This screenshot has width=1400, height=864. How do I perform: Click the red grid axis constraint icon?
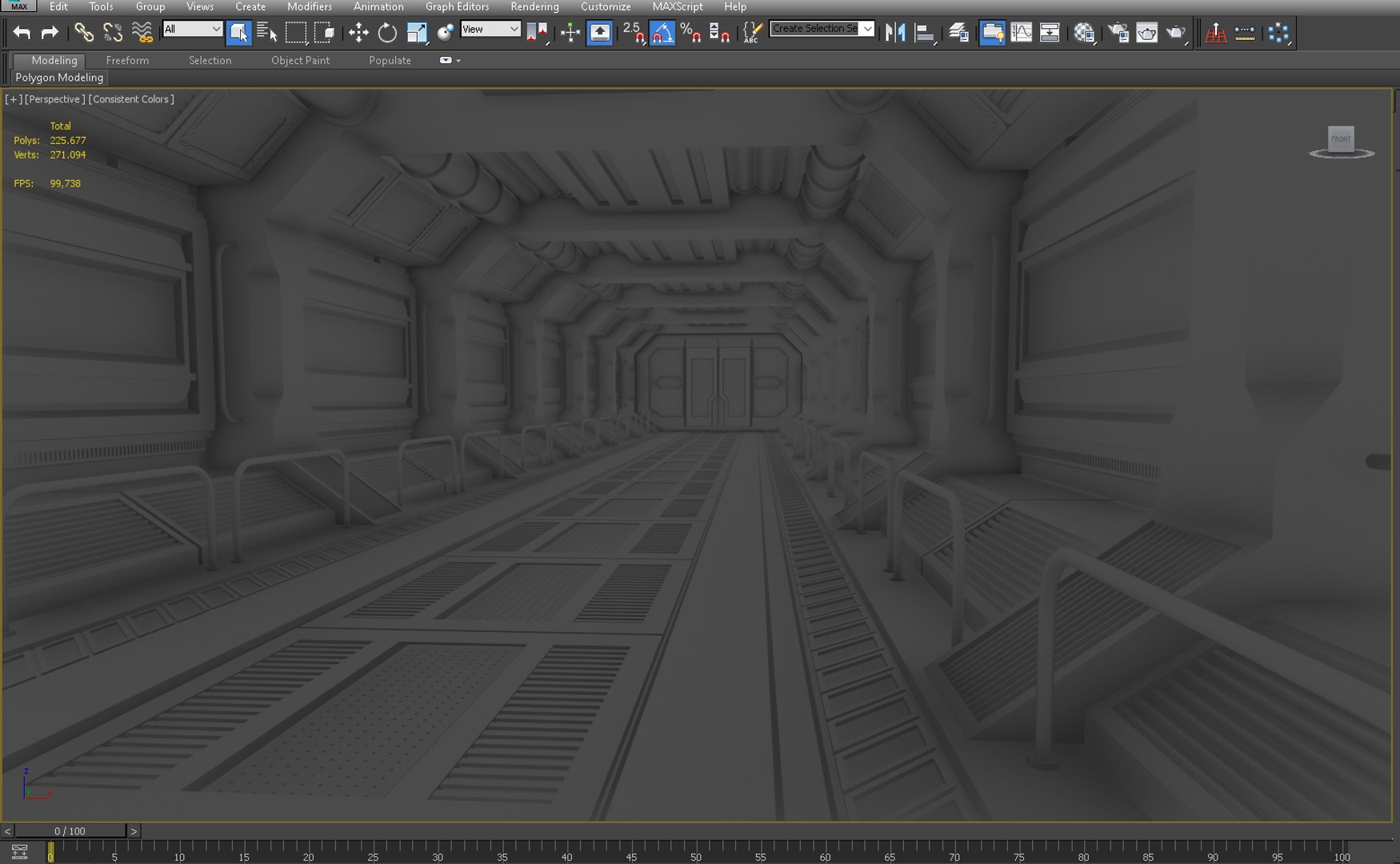point(1216,33)
